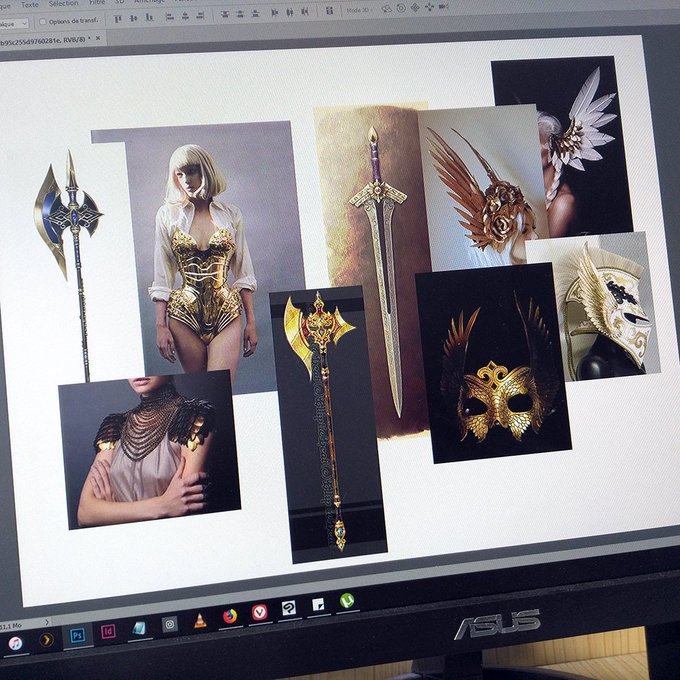Click the Auto-align layers icon
Image resolution: width=680 pixels, height=680 pixels.
click(x=330, y=11)
